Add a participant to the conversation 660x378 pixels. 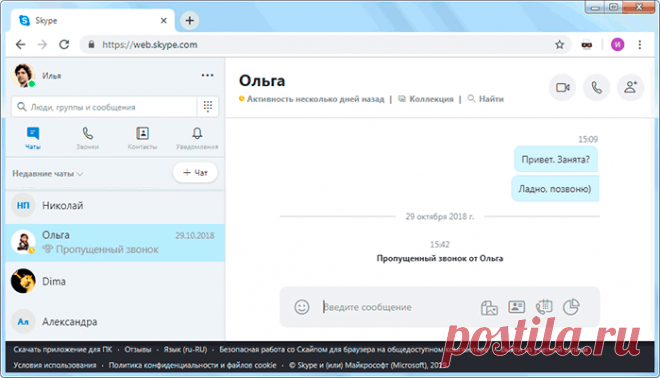click(x=630, y=88)
